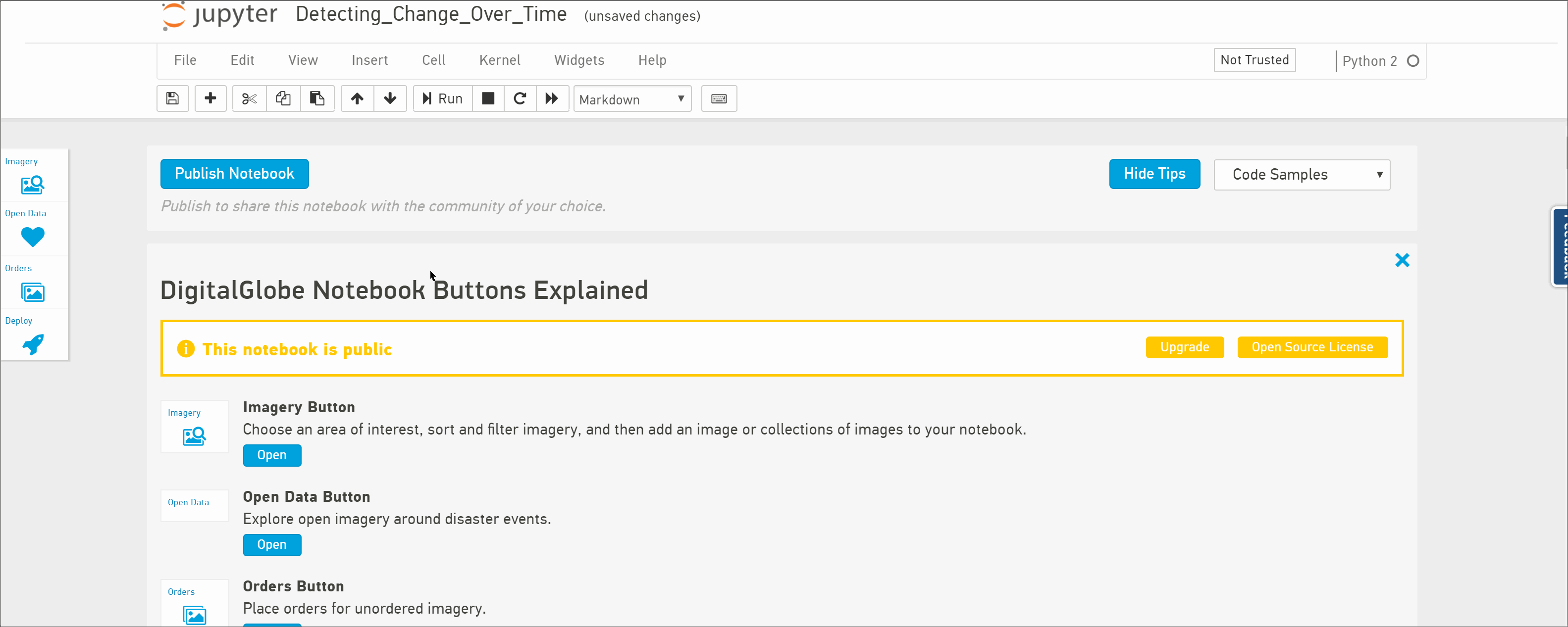Click the DigitalGlobe Notebook Buttons Explained heading
Image resolution: width=1568 pixels, height=627 pixels.
(x=404, y=290)
